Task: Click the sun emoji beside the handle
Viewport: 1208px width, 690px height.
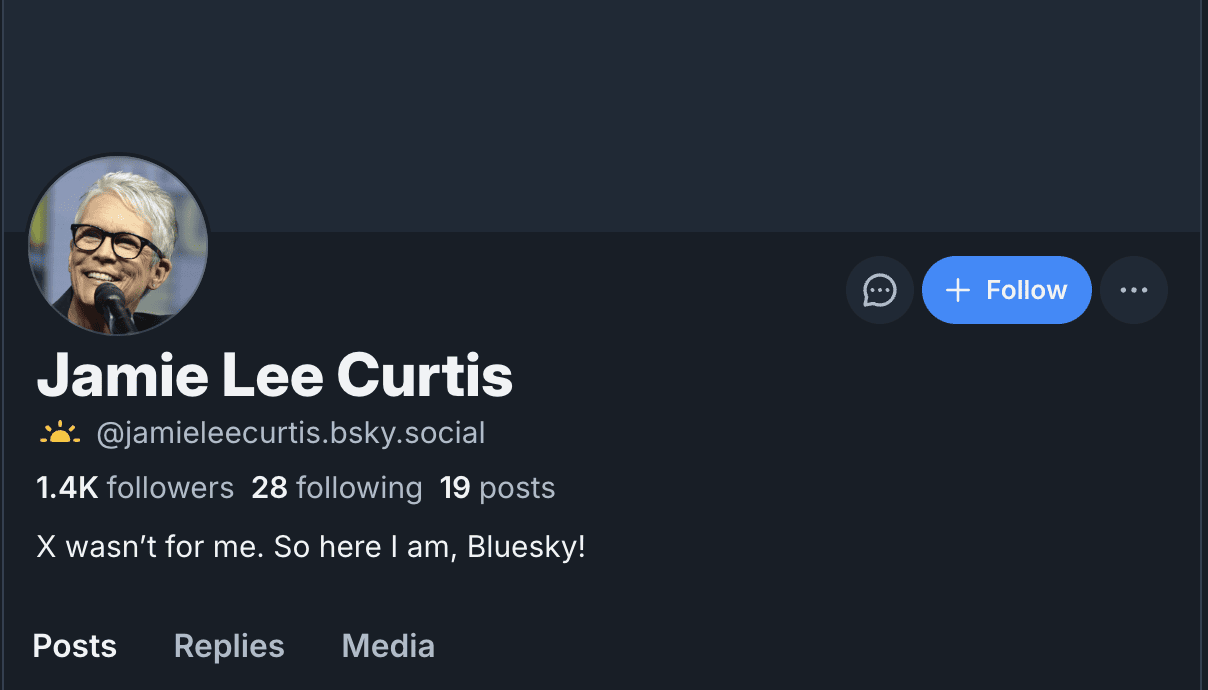Action: [x=60, y=434]
